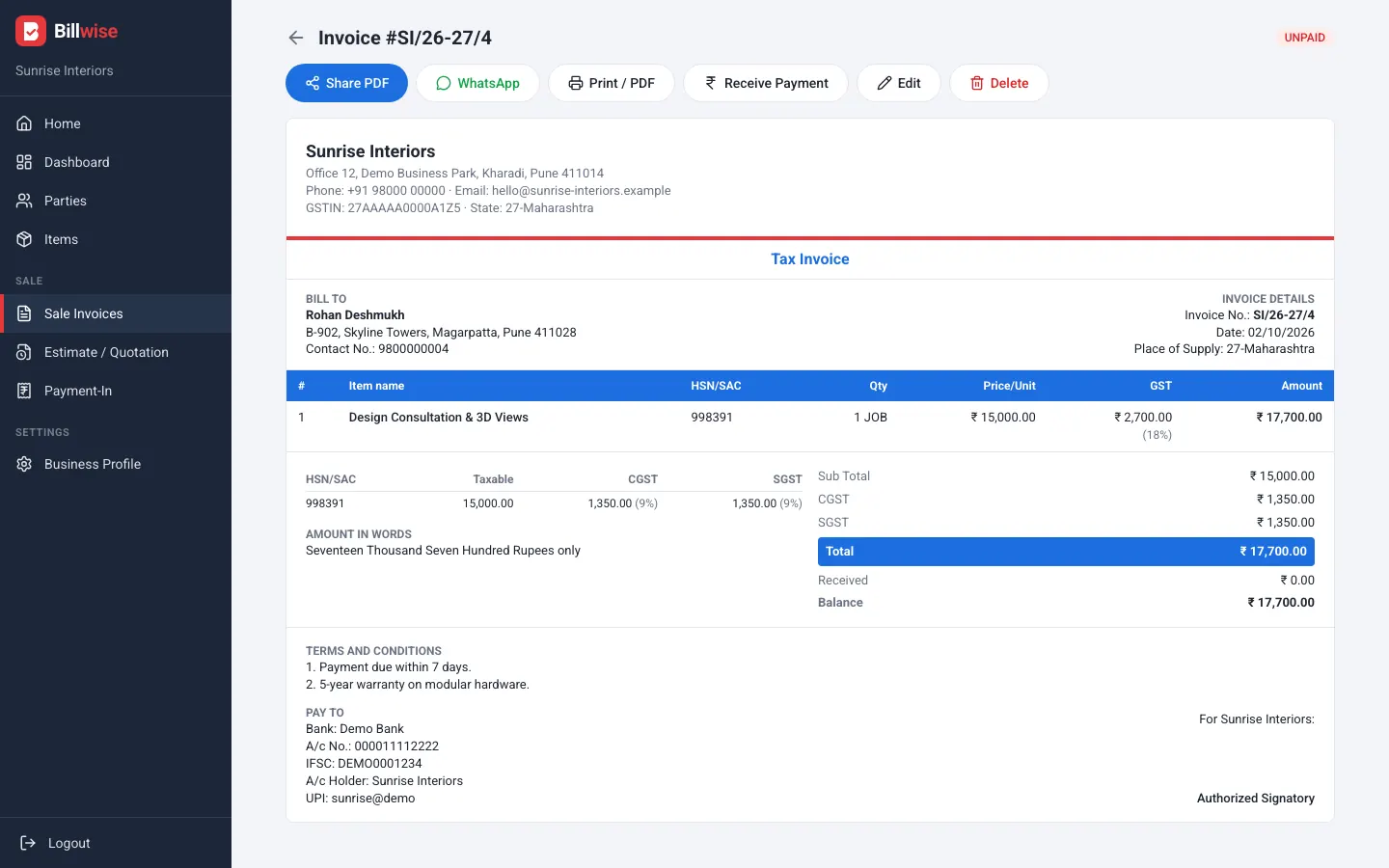Click the trash icon in Delete
Image resolution: width=1389 pixels, height=868 pixels.
[977, 83]
